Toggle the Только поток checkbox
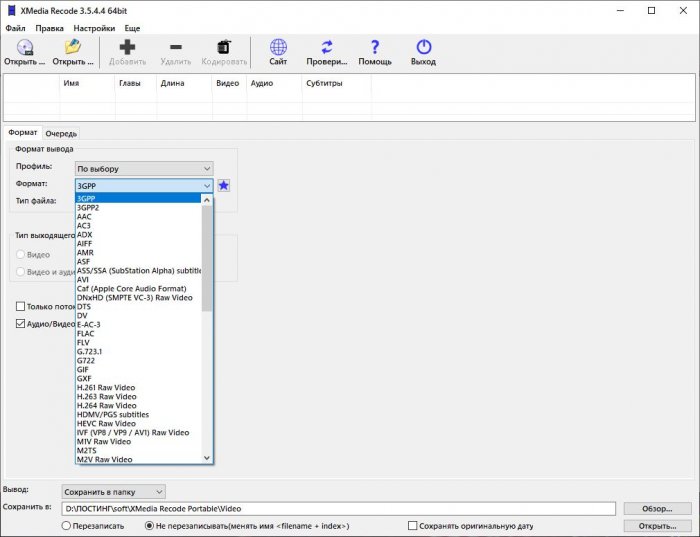700x537 pixels. pos(20,306)
